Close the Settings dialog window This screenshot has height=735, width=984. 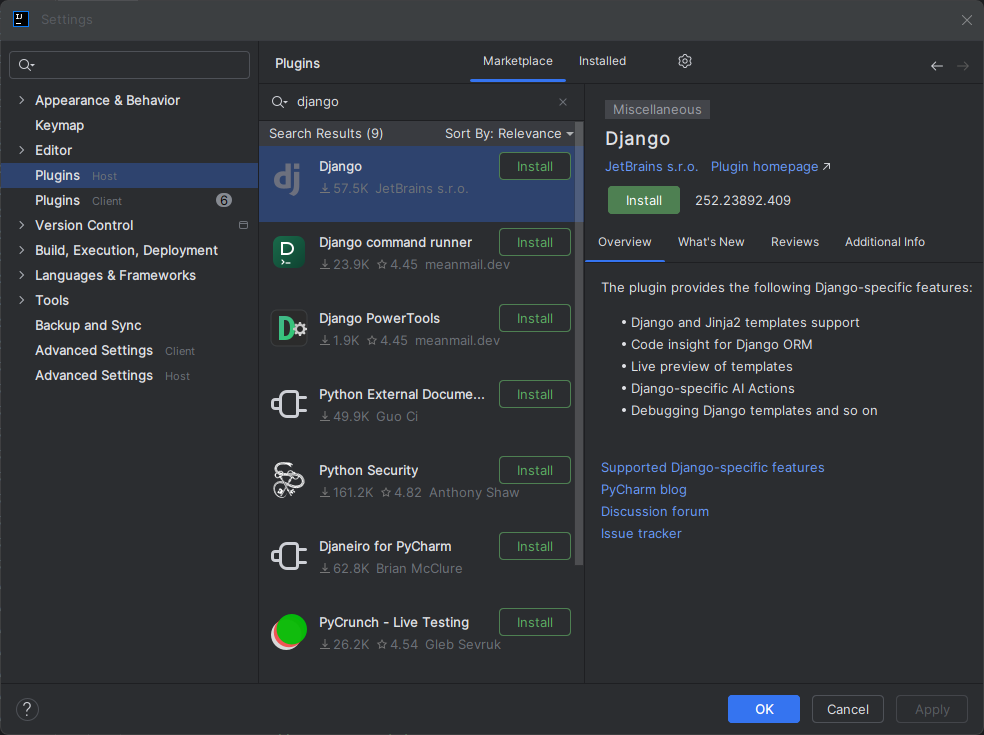pos(966,20)
